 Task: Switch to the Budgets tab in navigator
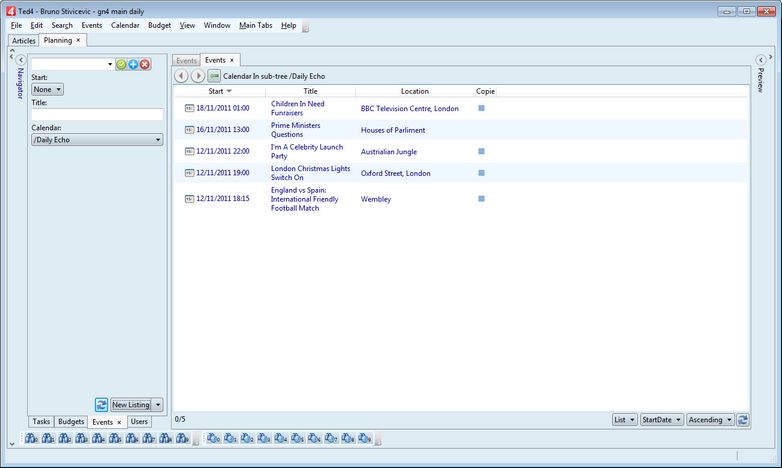[x=71, y=422]
